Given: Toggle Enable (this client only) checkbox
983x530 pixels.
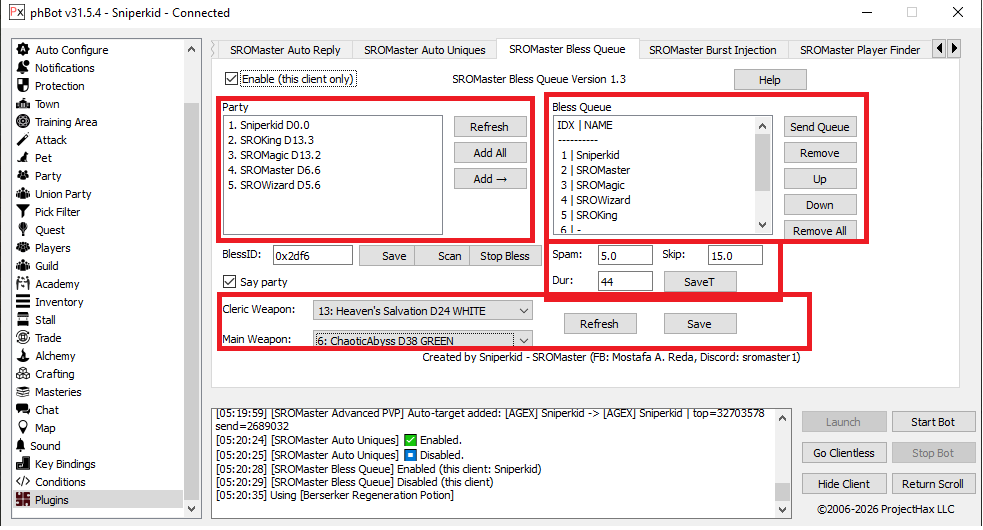Looking at the screenshot, I should (232, 79).
